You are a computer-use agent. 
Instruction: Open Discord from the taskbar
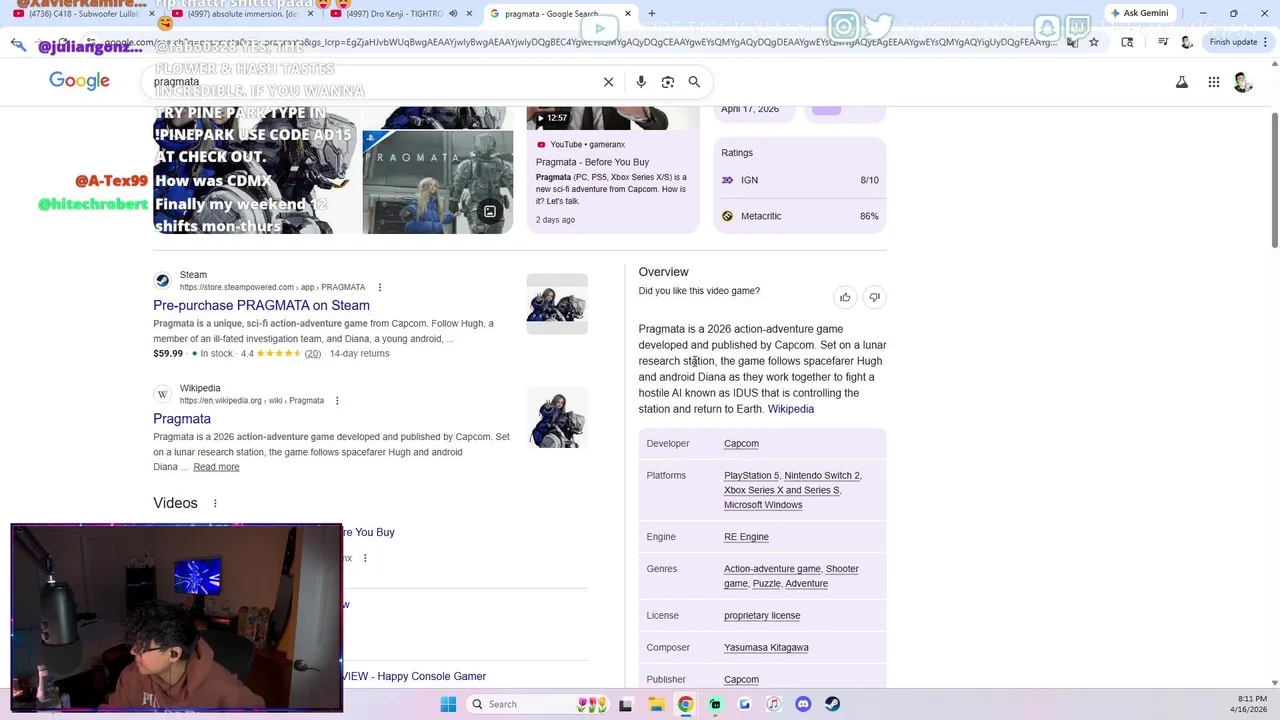pyautogui.click(x=803, y=704)
